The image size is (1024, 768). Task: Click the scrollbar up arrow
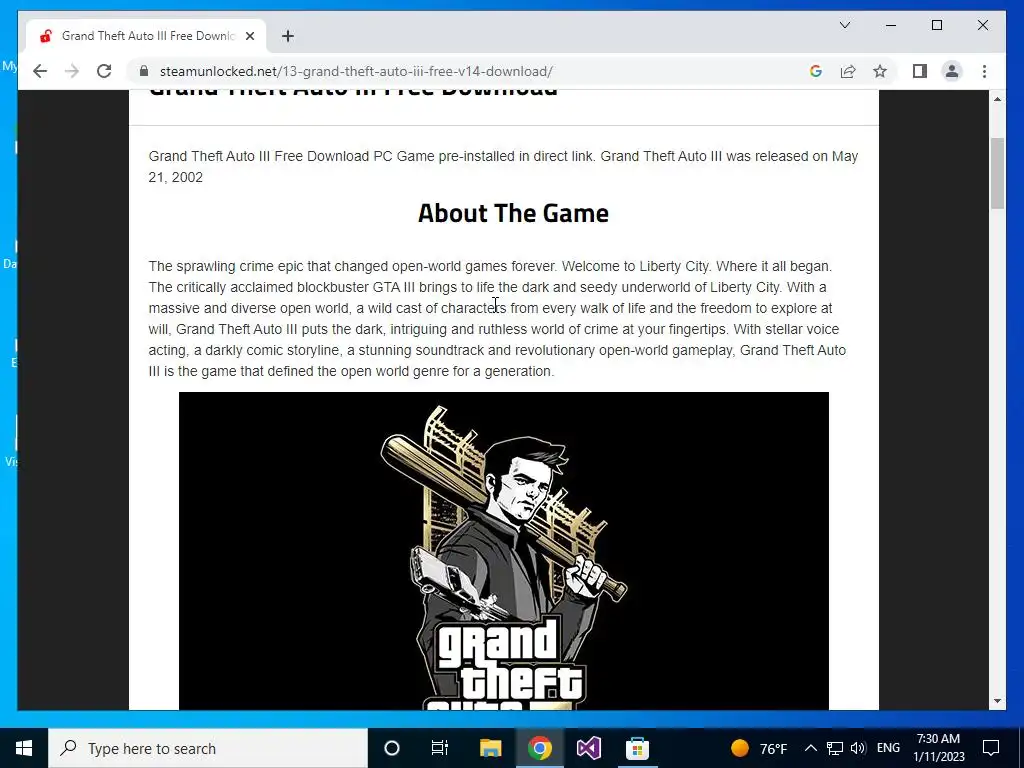[x=997, y=99]
